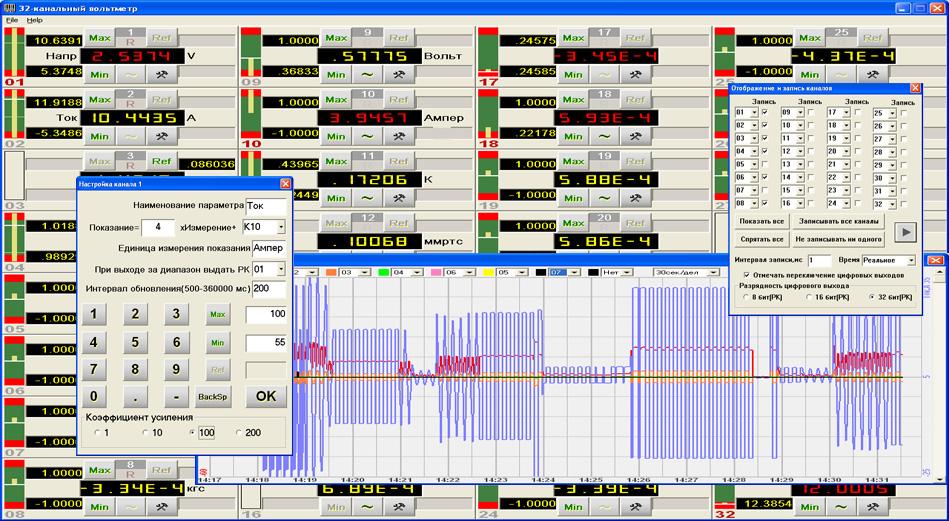Open the РК 01 out-of-range dropdown

[x=281, y=268]
